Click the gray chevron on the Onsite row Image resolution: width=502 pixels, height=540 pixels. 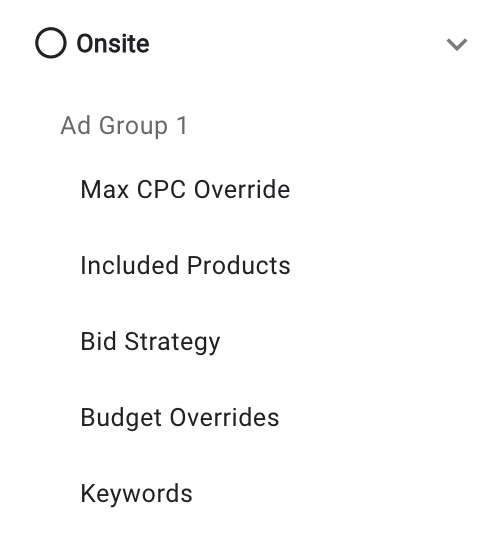[457, 44]
